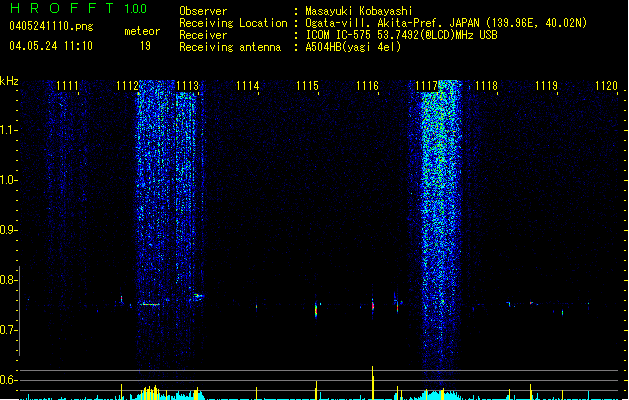The image size is (629, 400).
Task: Click the 1112 time marker
Action: [127, 86]
